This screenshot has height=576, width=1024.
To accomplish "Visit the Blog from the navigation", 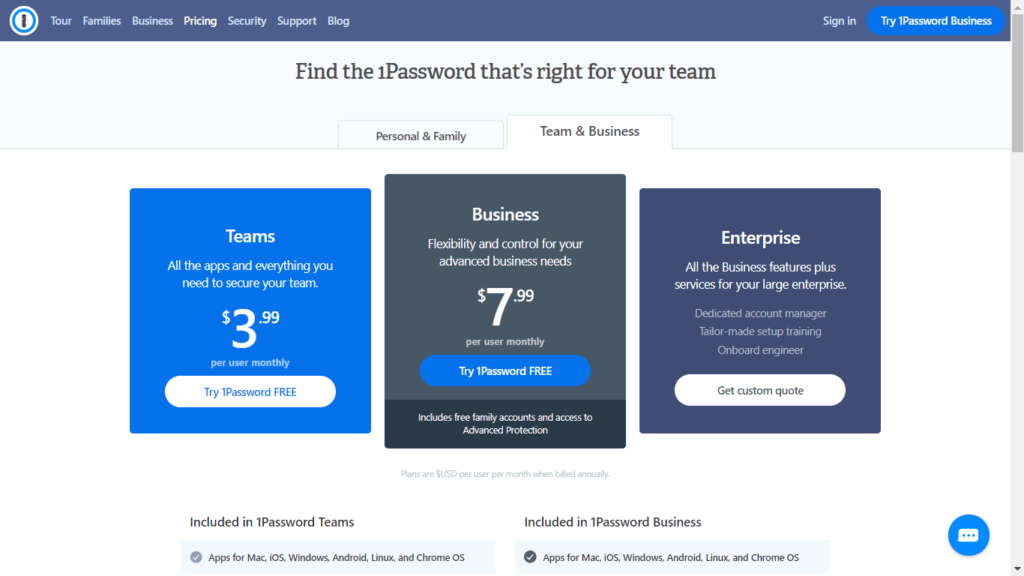I will click(x=338, y=20).
